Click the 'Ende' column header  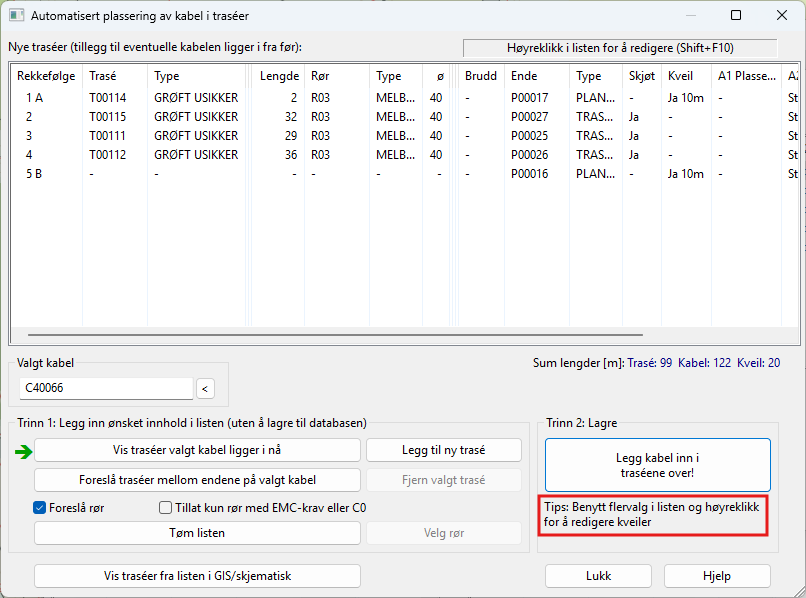tap(537, 76)
